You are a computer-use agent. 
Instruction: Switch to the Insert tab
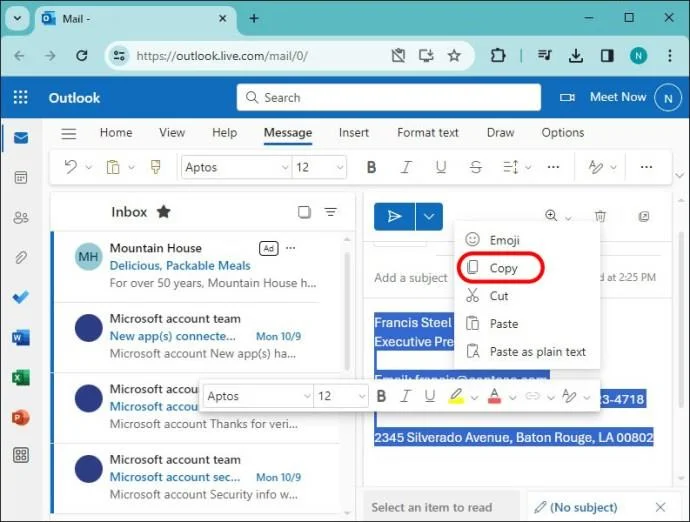click(354, 132)
